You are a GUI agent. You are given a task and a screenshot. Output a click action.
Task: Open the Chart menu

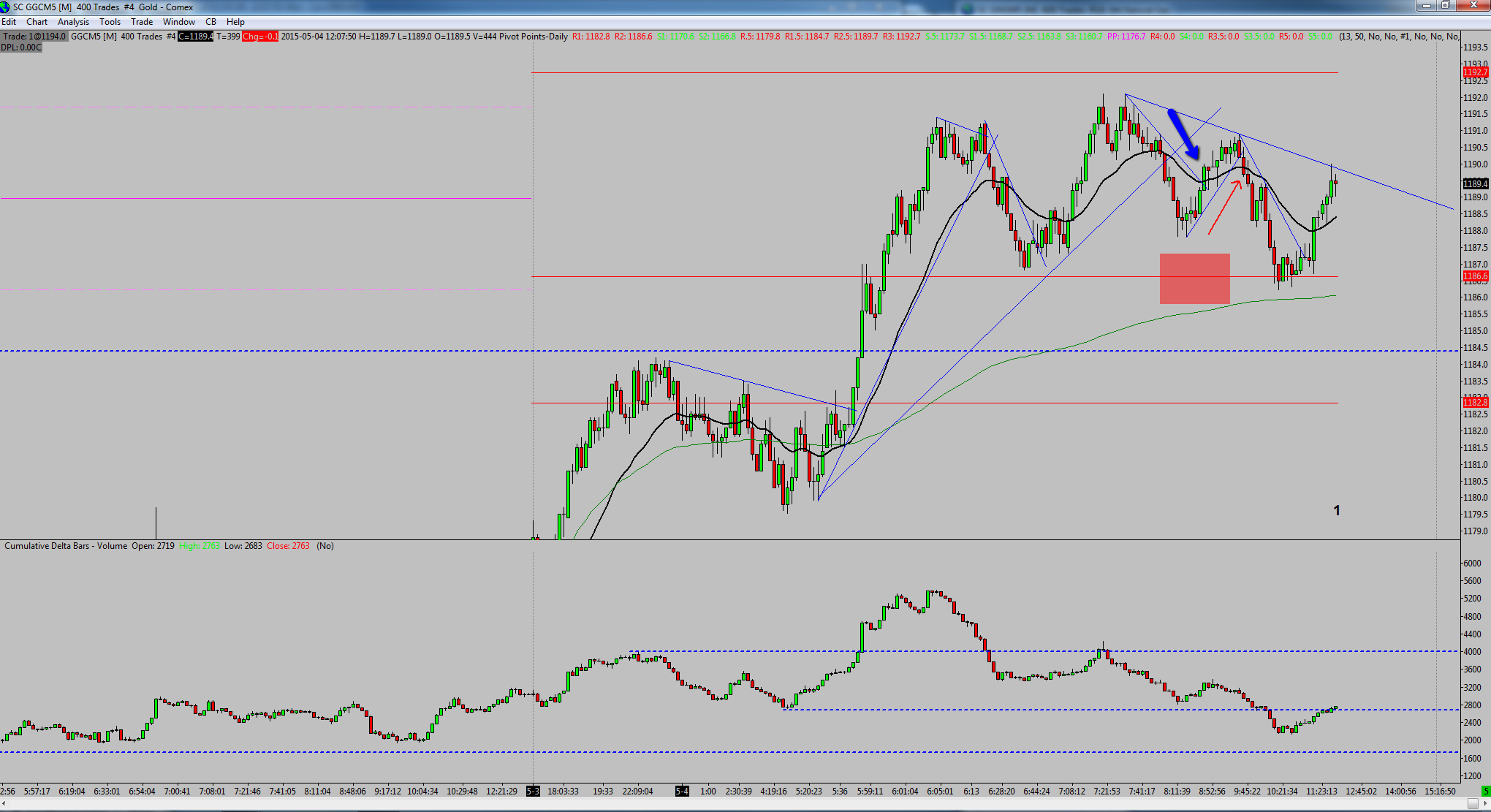[x=37, y=22]
